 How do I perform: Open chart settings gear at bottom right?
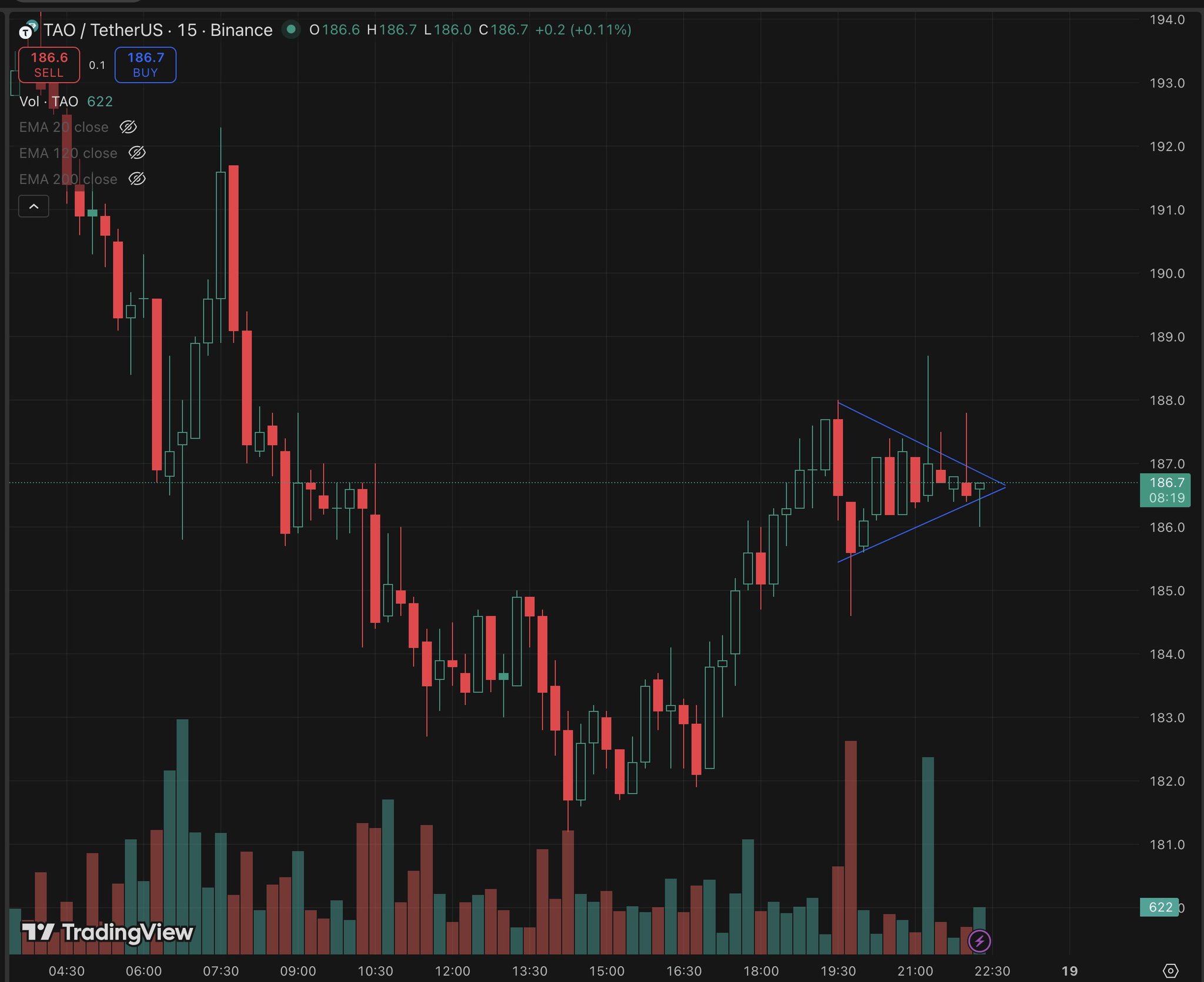pyautogui.click(x=1170, y=970)
